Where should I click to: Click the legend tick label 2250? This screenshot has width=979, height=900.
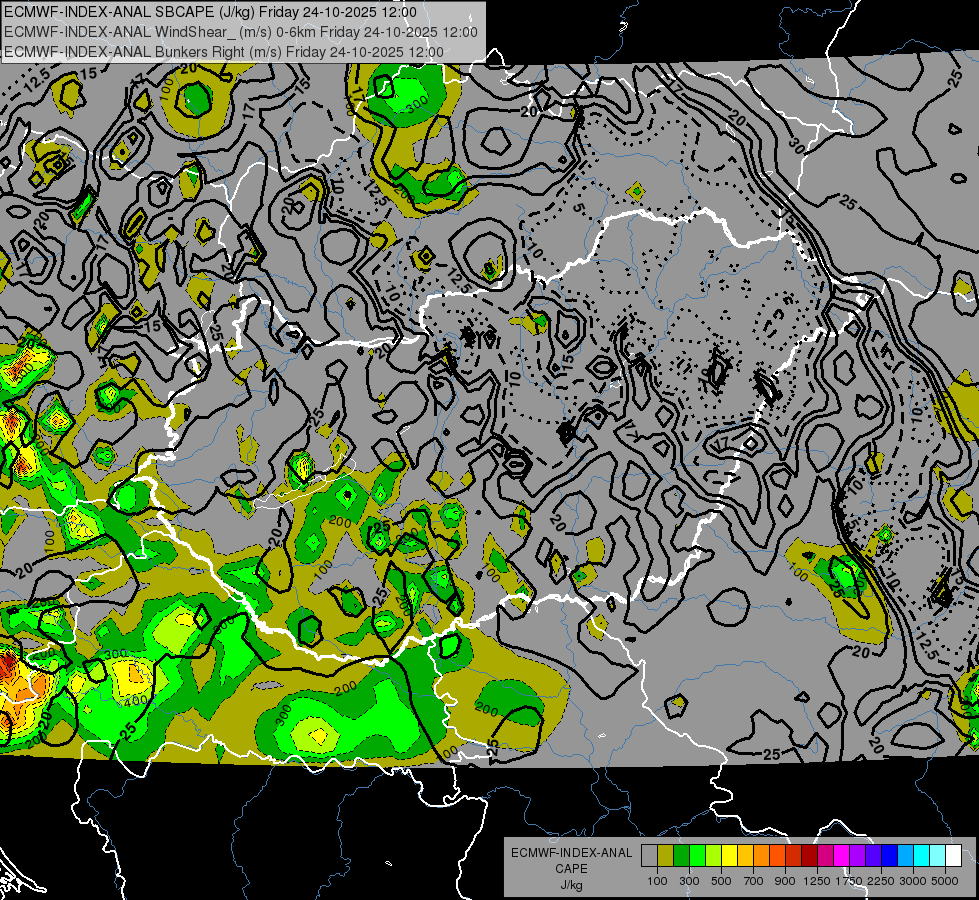[881, 881]
